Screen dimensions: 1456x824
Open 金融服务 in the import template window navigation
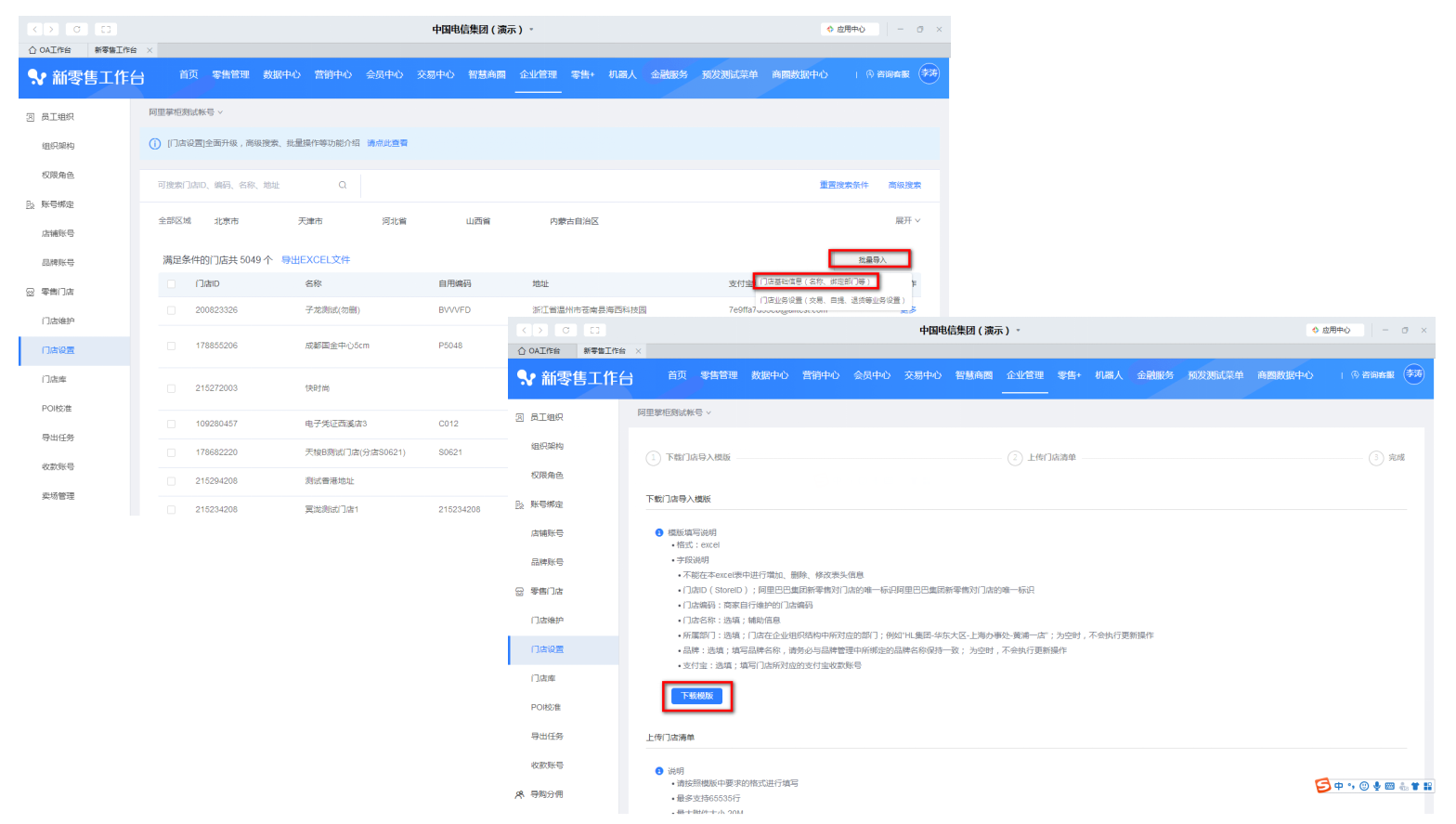click(1155, 375)
